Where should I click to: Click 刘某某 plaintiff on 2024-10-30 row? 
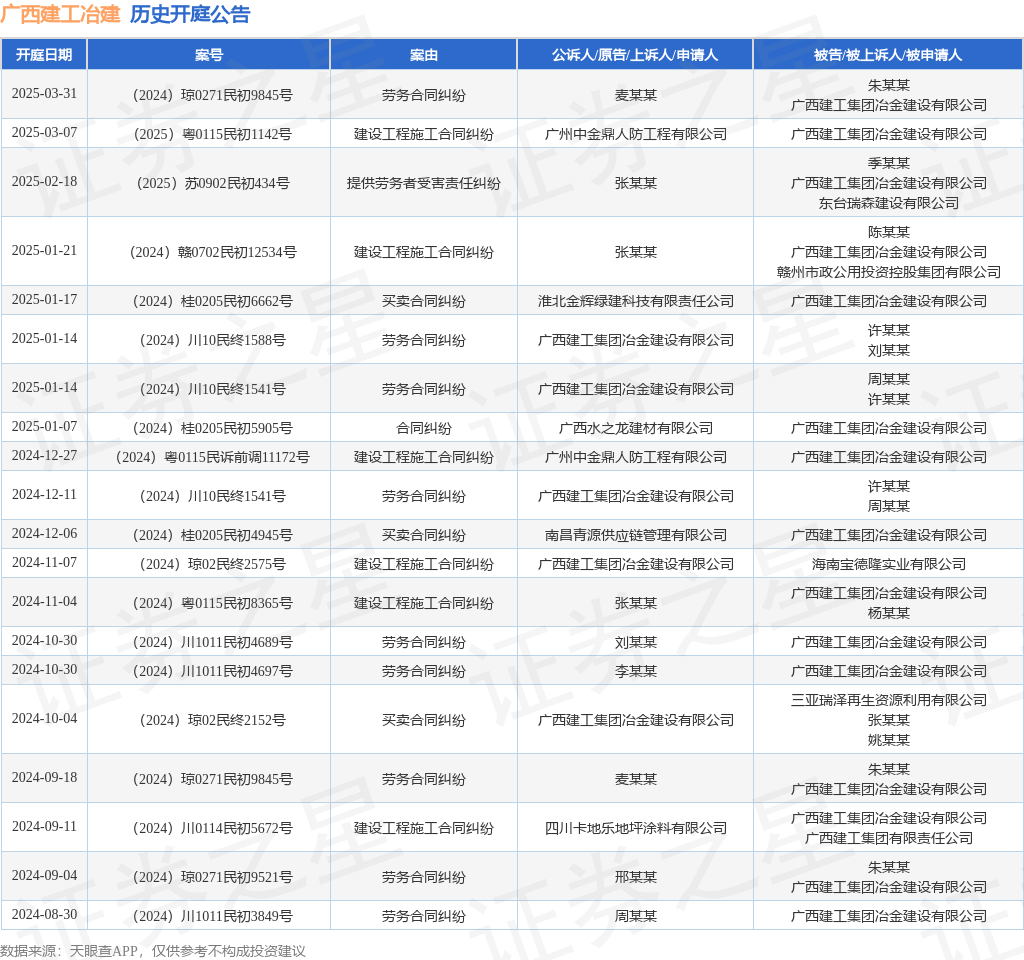(x=635, y=643)
